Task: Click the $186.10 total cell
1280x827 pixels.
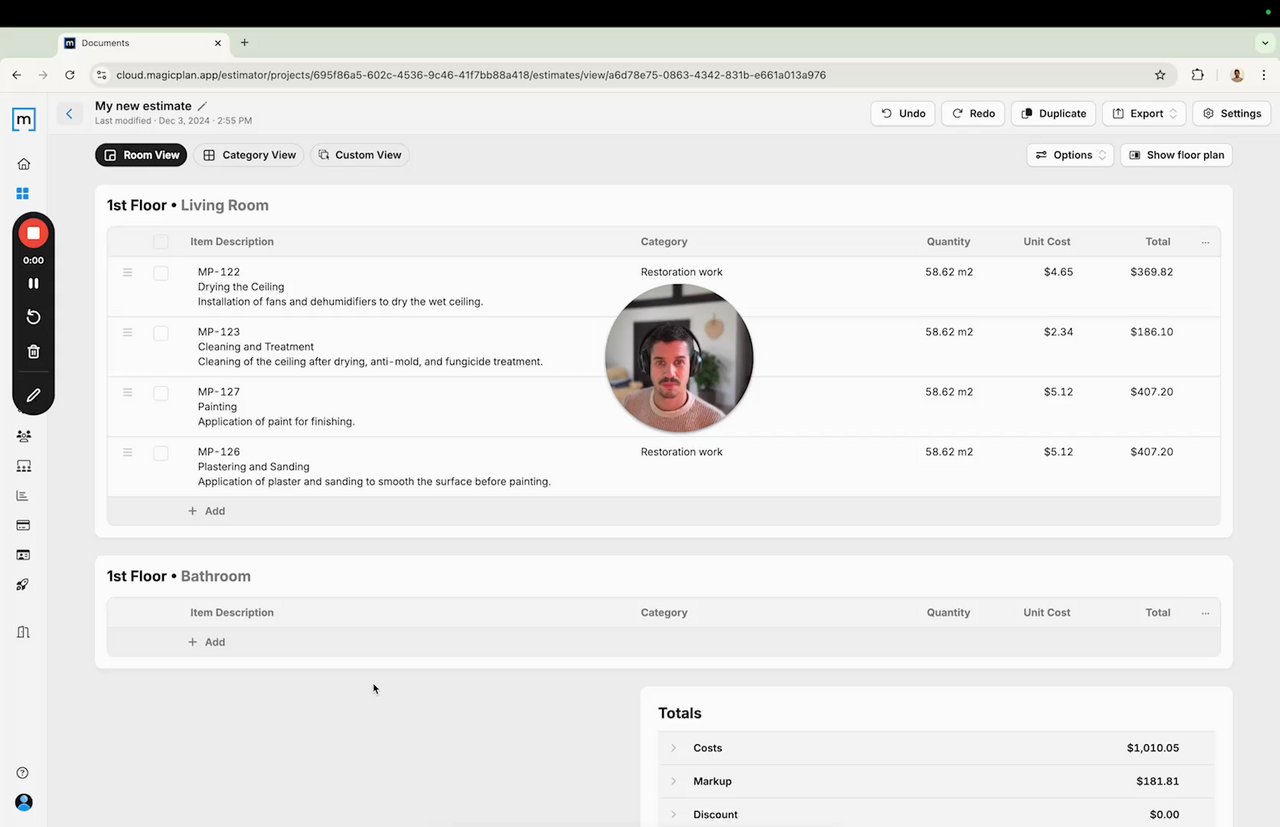Action: click(1151, 332)
